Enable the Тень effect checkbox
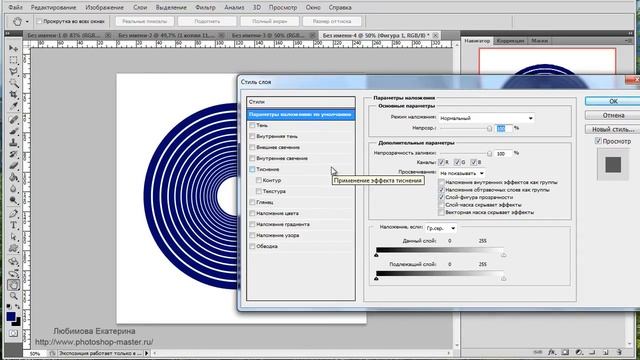 click(x=252, y=125)
